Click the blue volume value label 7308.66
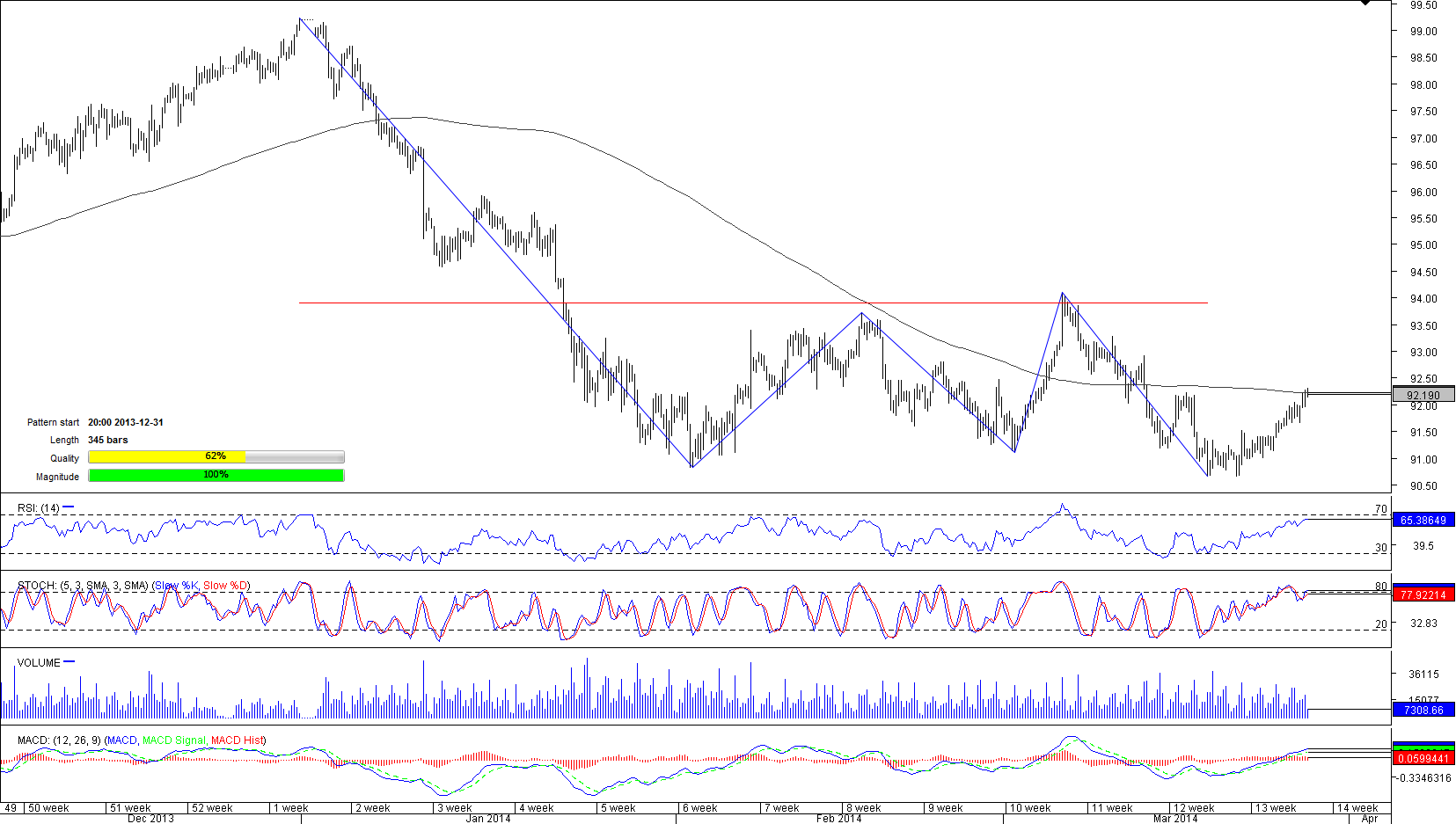The width and height of the screenshot is (1456, 824). (x=1423, y=711)
